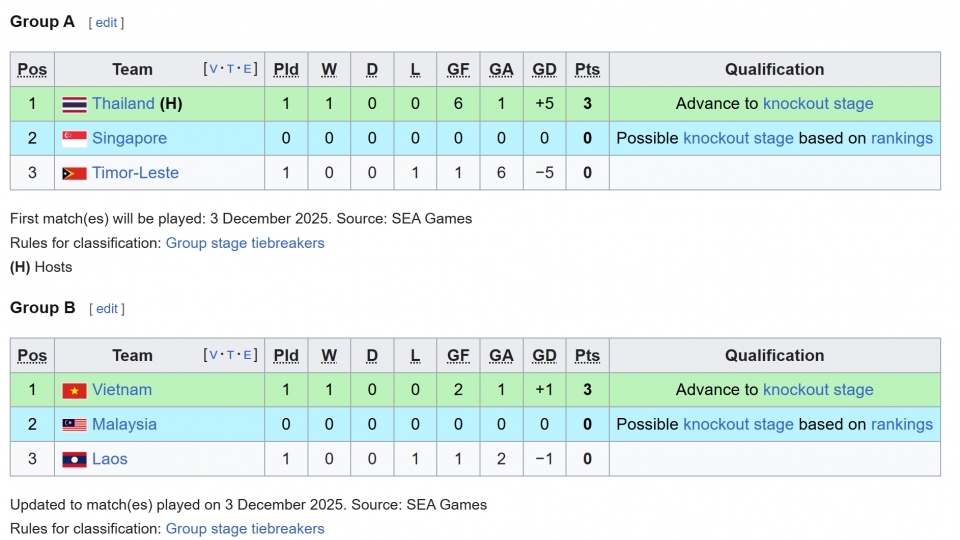
Task: Click the Pts column header in Group A
Action: coord(587,69)
